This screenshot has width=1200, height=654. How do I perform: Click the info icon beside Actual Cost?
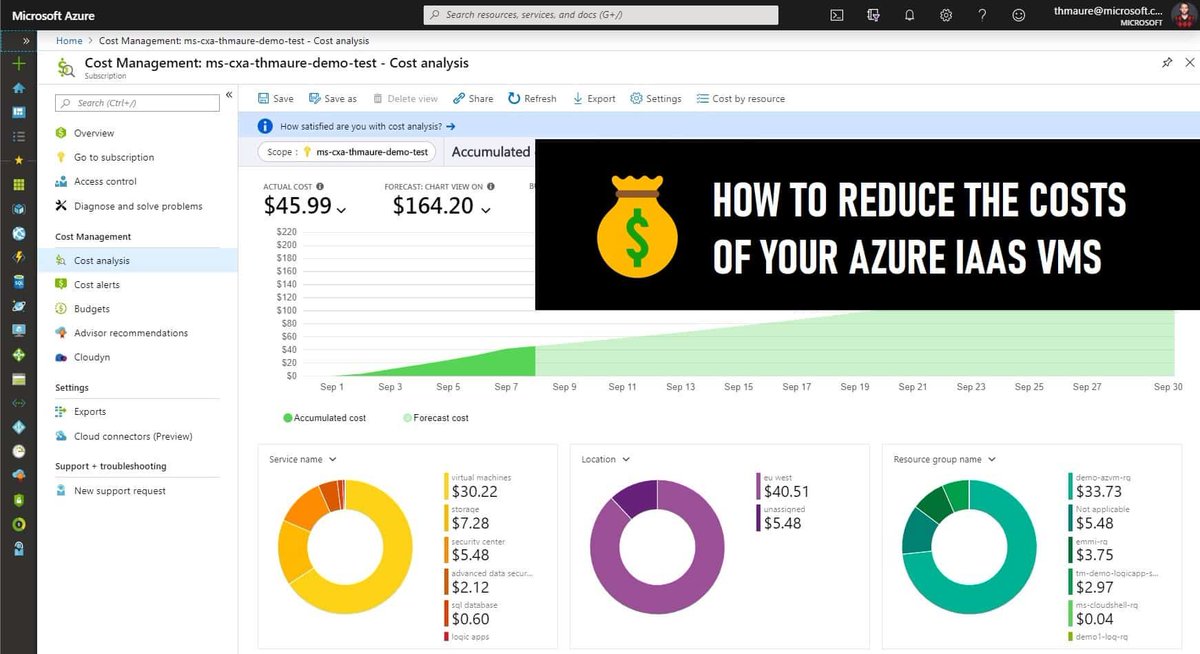(x=318, y=186)
